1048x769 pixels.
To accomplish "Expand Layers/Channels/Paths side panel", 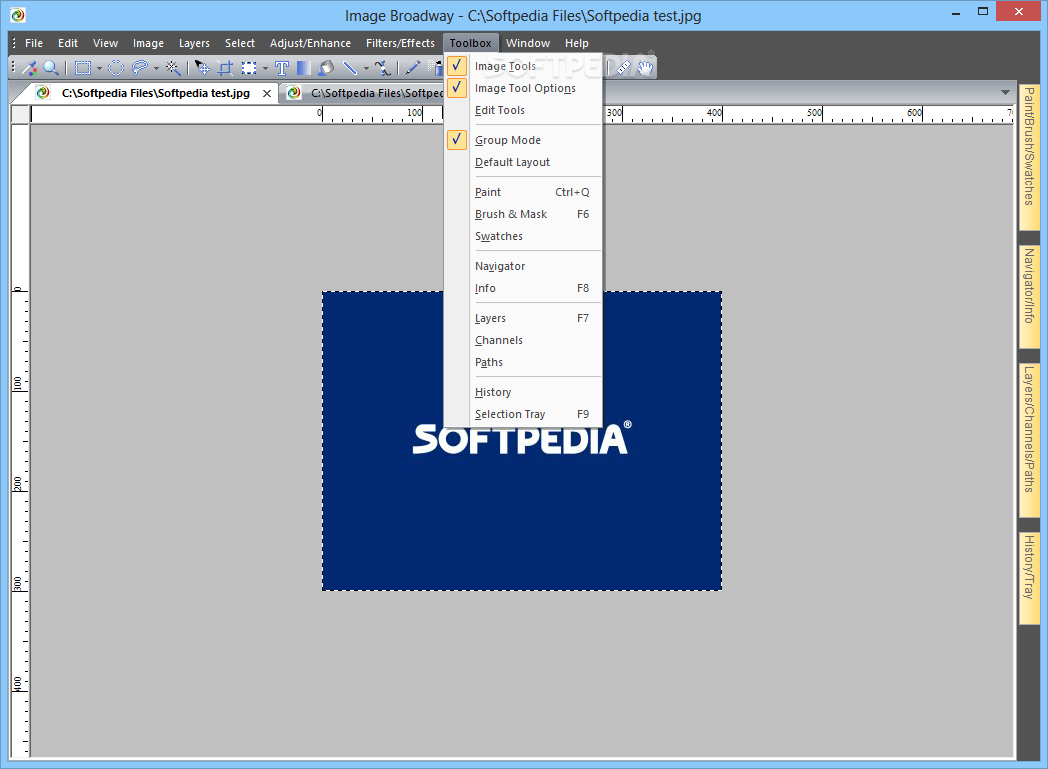I will (1029, 440).
